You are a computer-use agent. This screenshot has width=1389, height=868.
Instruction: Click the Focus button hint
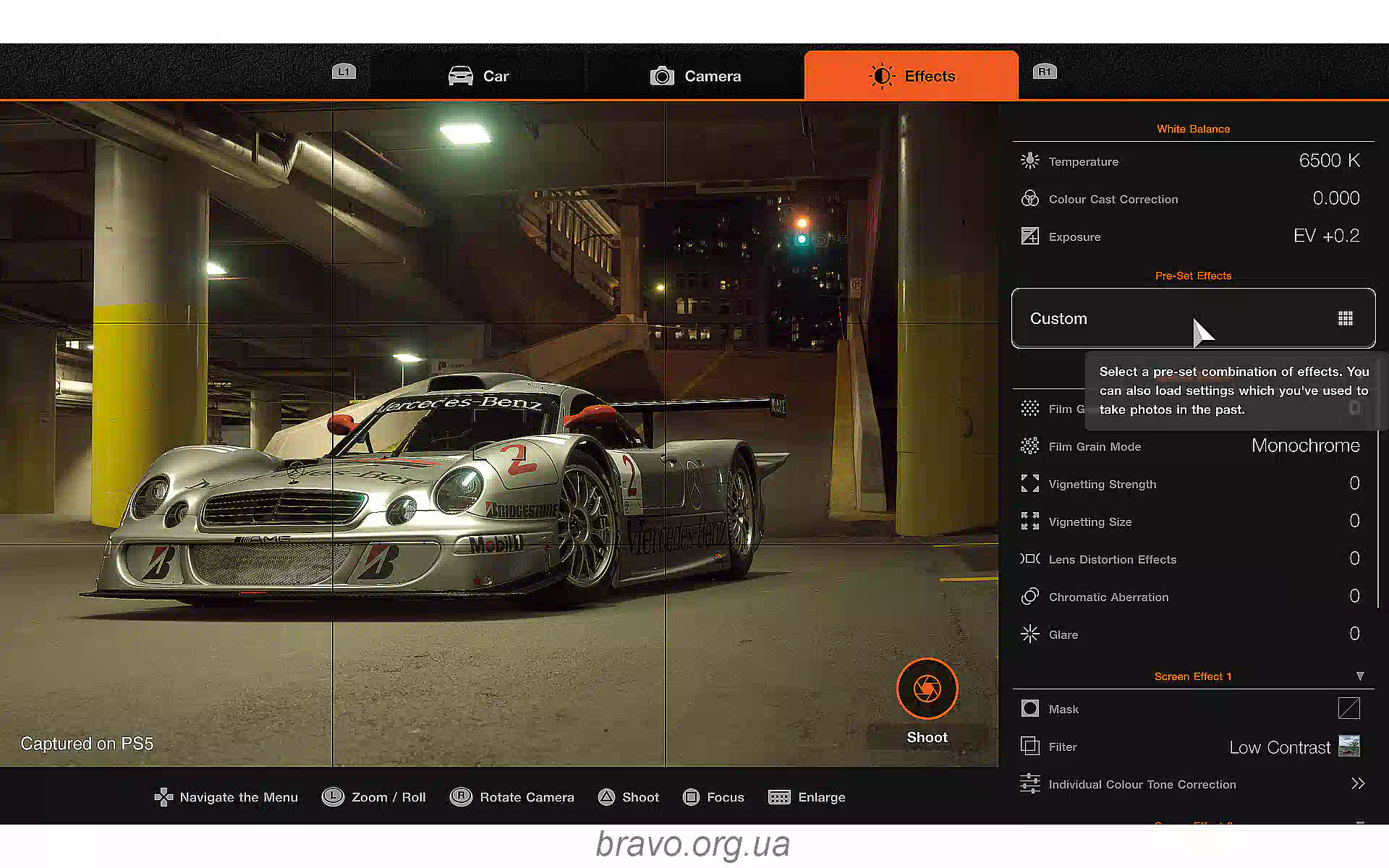tap(713, 797)
